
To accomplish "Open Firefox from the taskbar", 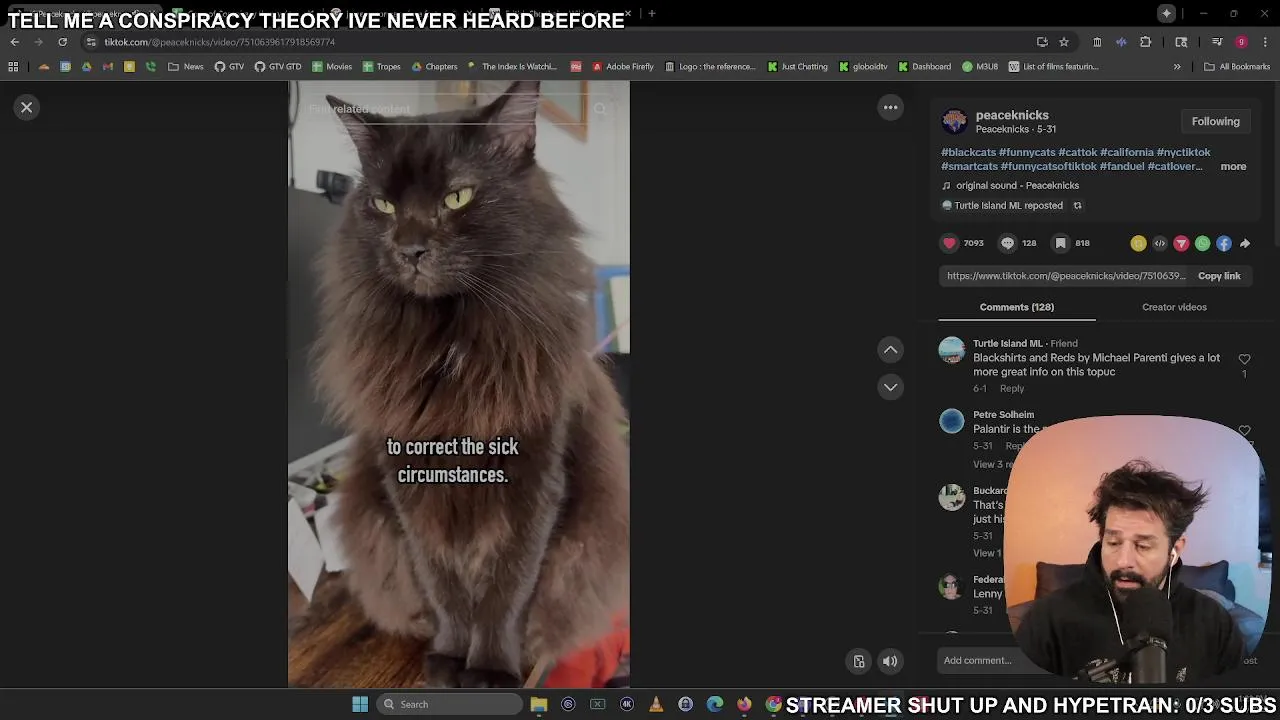I will click(x=744, y=704).
